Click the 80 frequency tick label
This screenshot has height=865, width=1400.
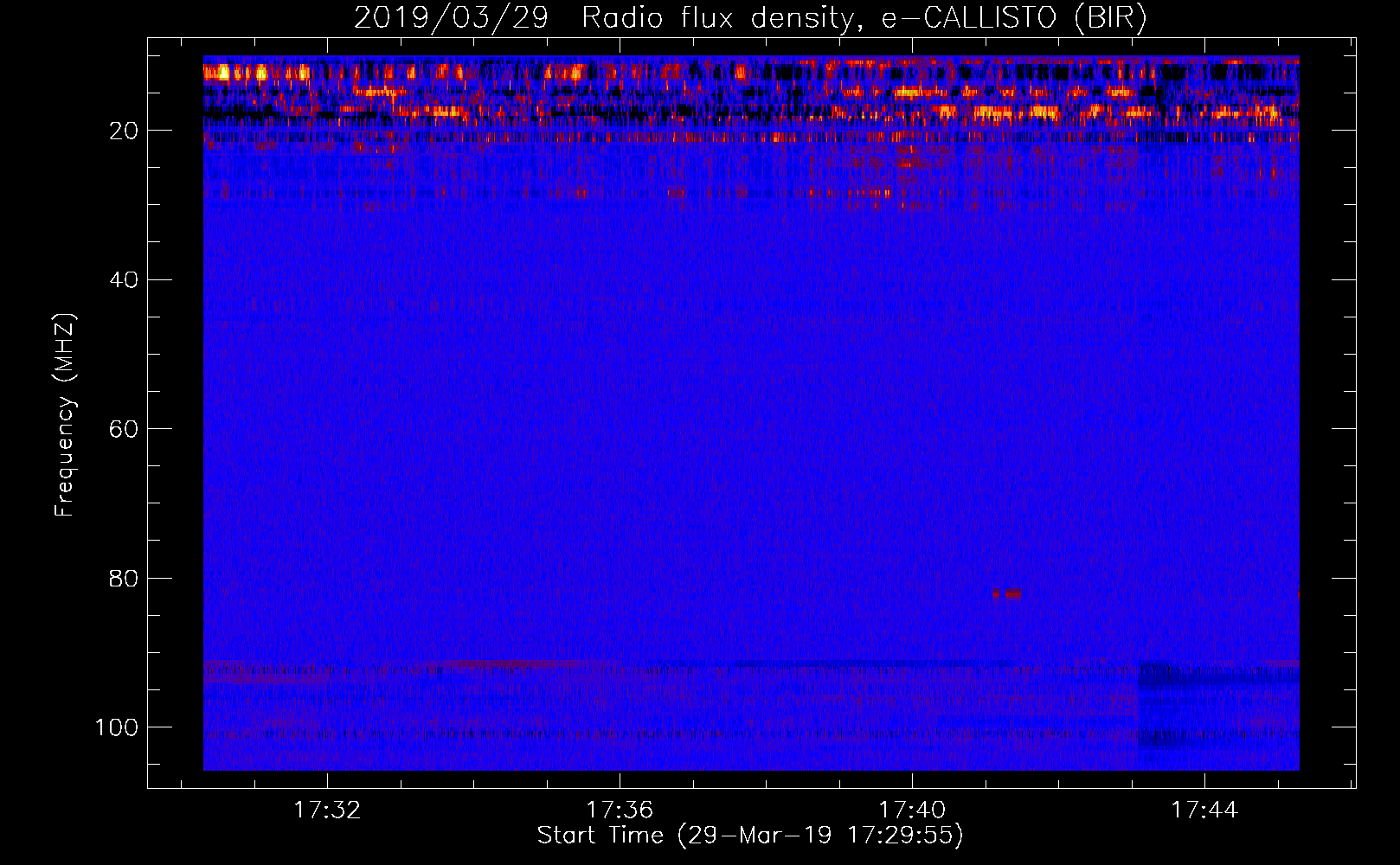point(124,578)
